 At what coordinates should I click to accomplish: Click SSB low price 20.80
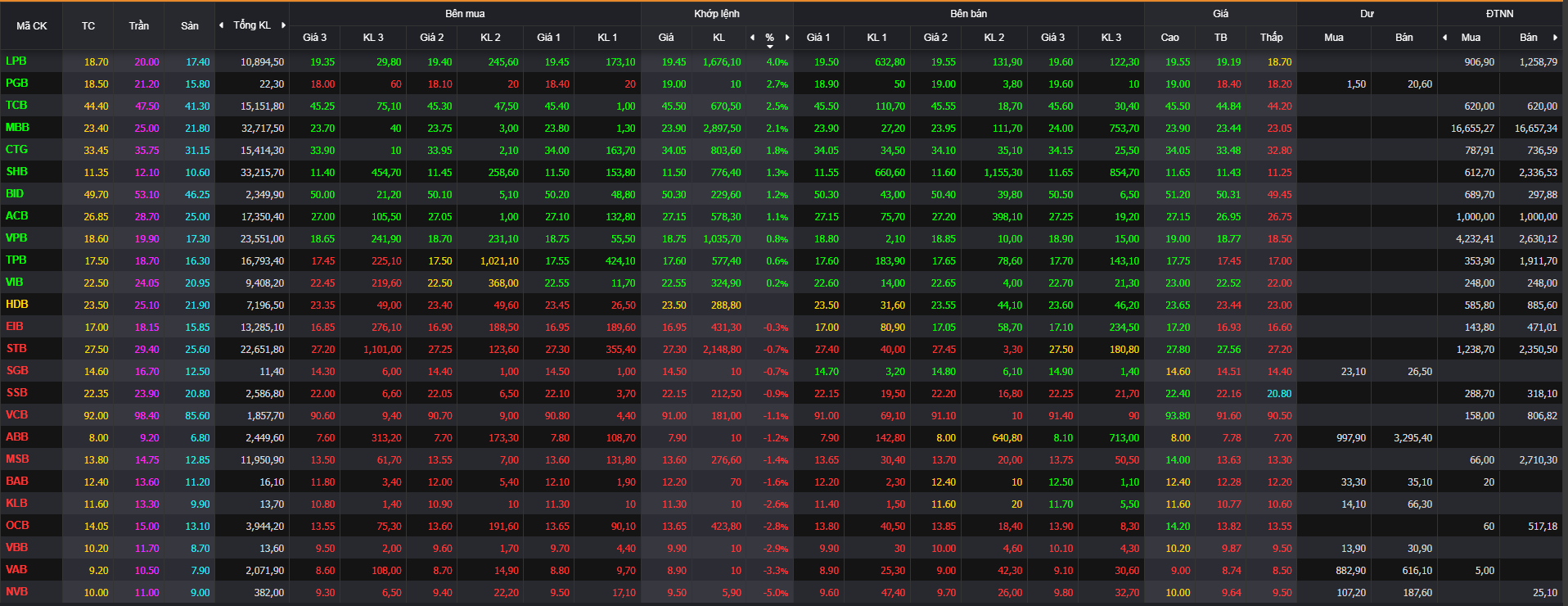(1280, 394)
